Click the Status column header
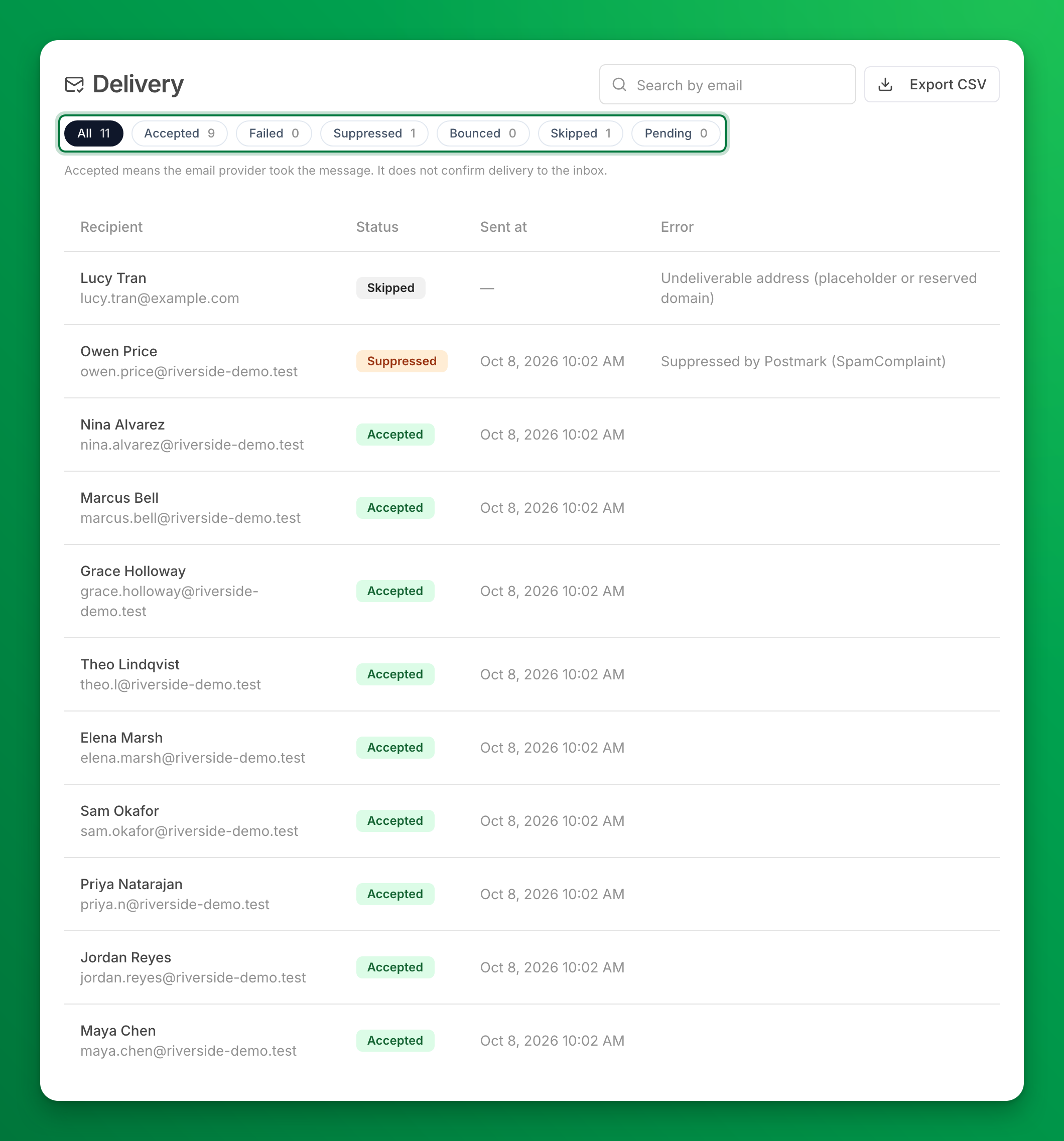The image size is (1064, 1141). 377,227
